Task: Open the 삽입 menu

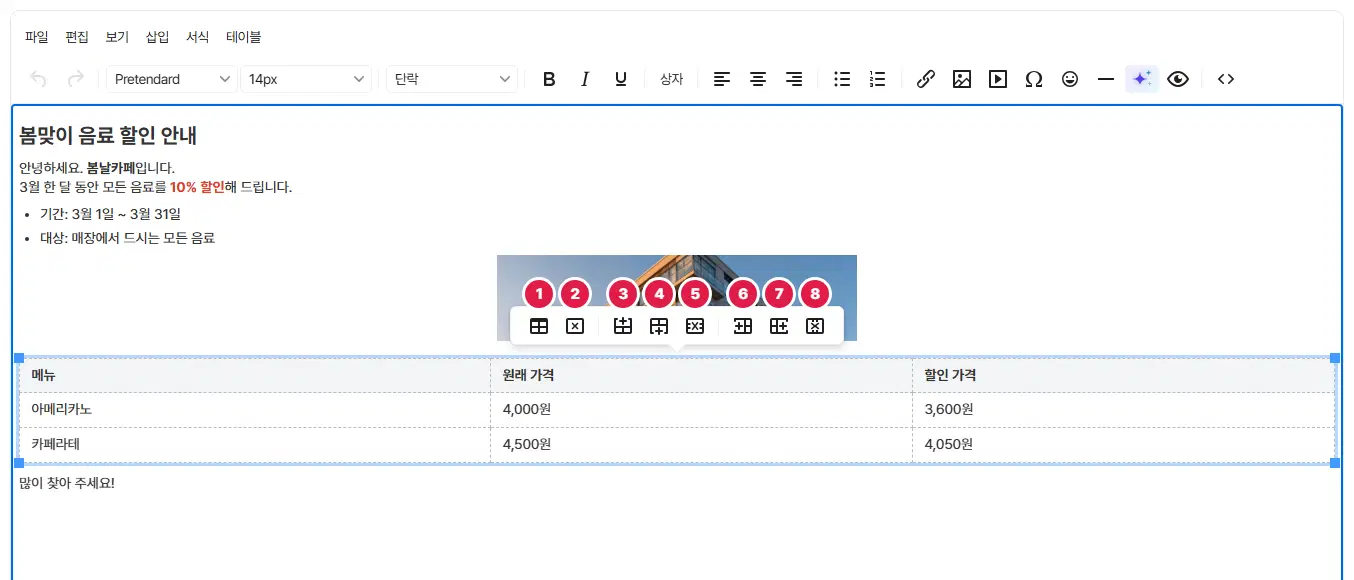Action: point(157,37)
